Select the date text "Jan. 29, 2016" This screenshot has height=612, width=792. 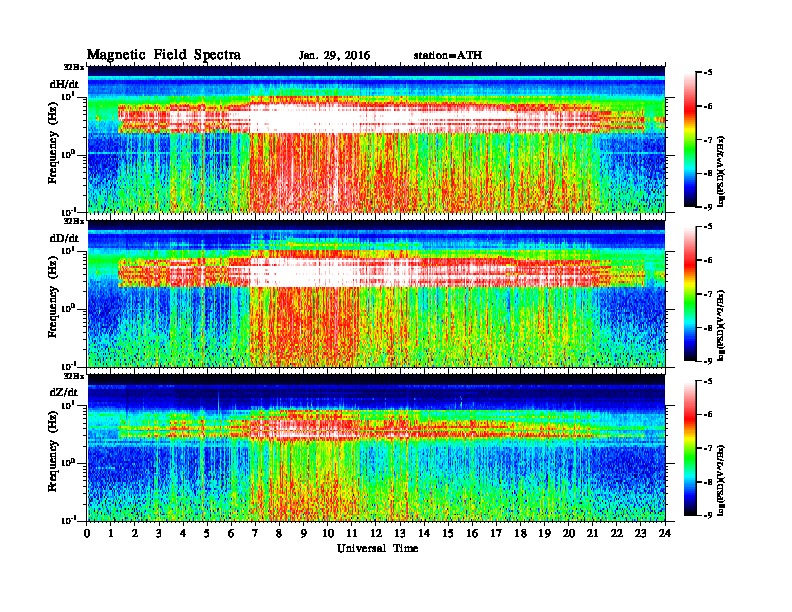(x=334, y=56)
